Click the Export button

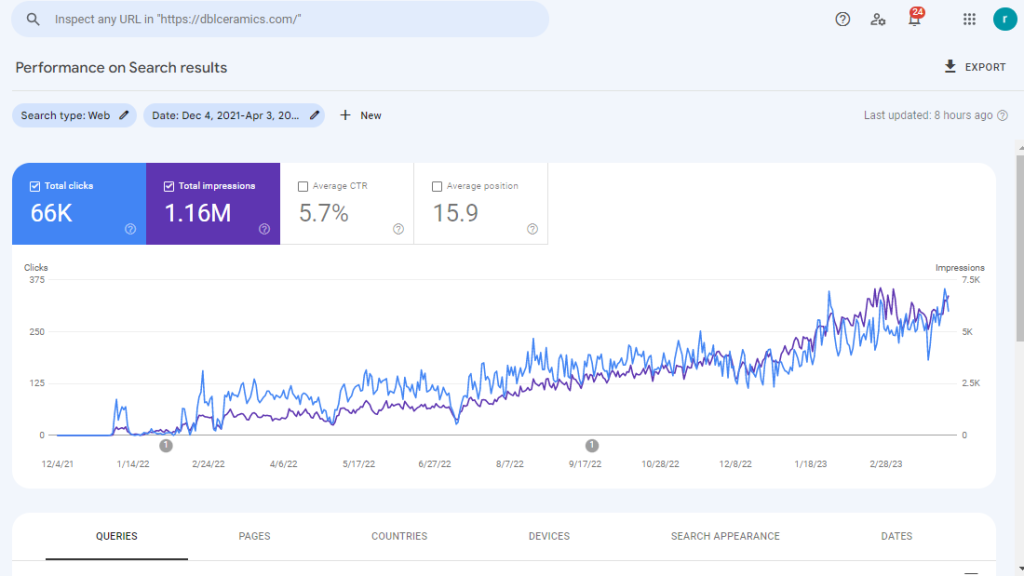tap(975, 67)
